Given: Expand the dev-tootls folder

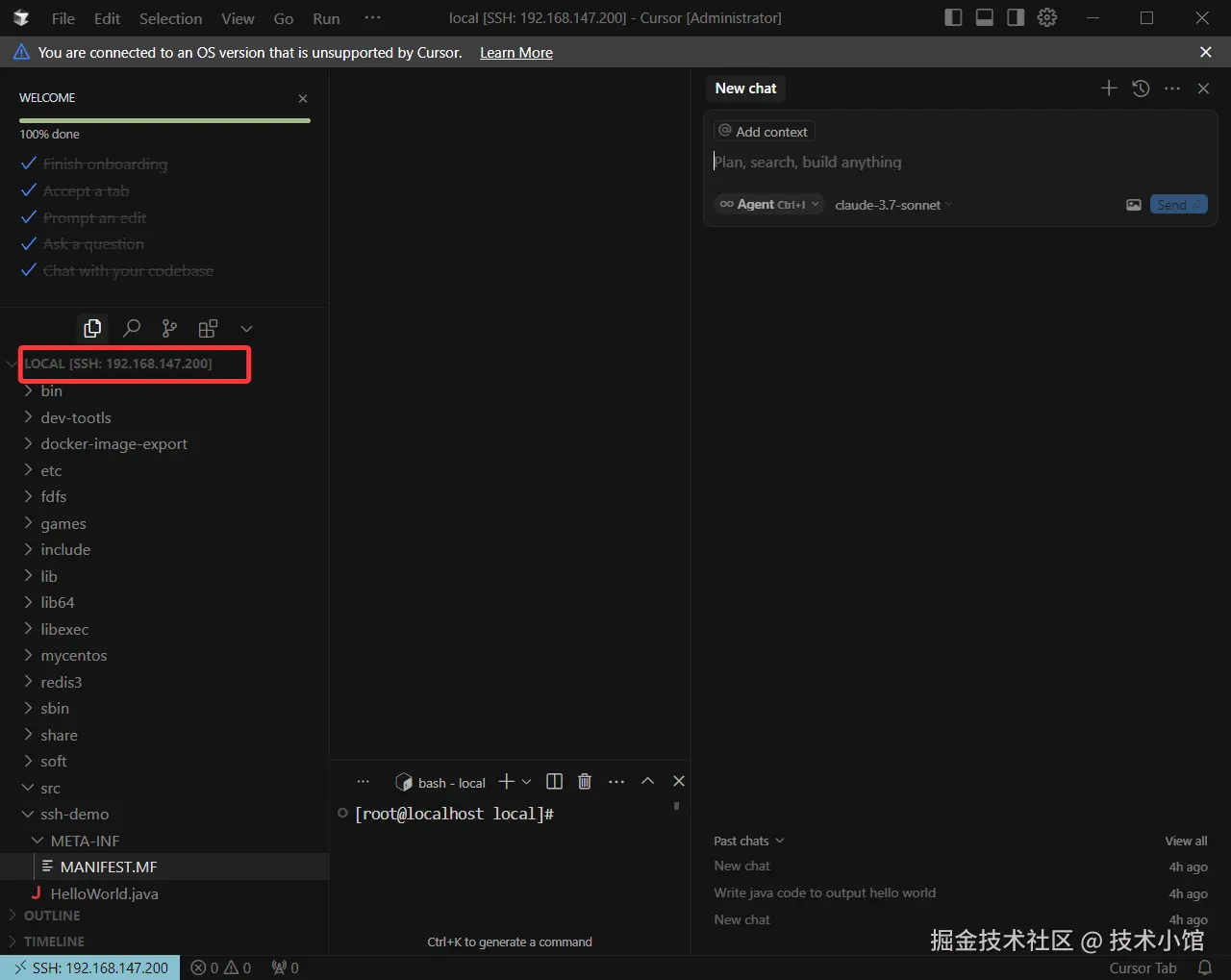Looking at the screenshot, I should [164, 417].
